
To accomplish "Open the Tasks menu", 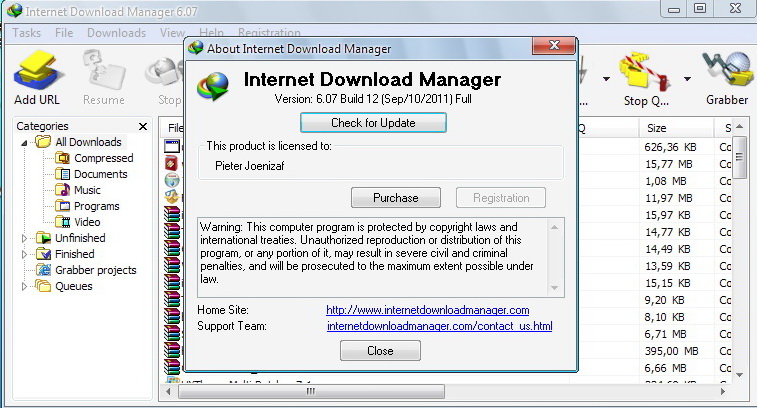I will click(x=27, y=33).
